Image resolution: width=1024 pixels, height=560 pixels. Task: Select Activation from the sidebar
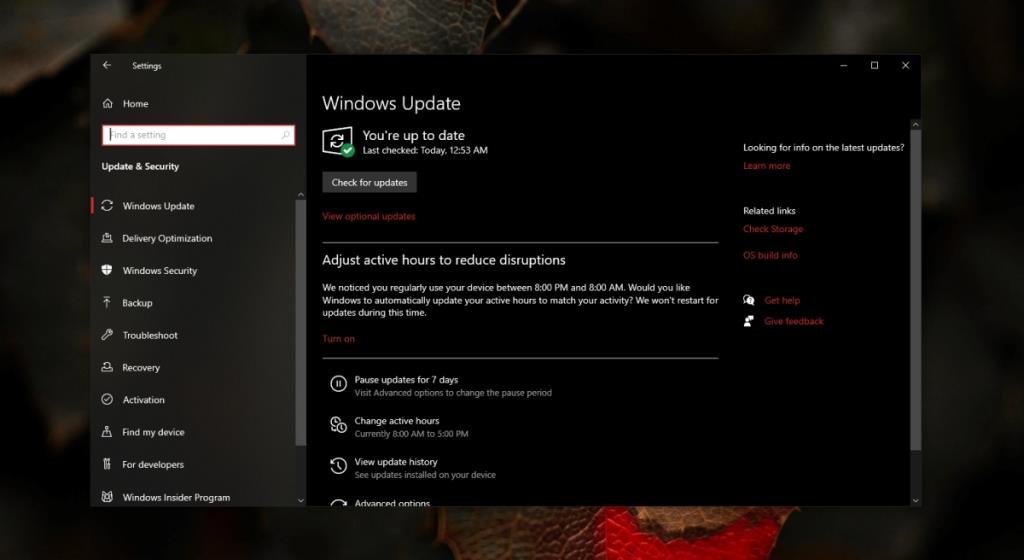point(143,400)
